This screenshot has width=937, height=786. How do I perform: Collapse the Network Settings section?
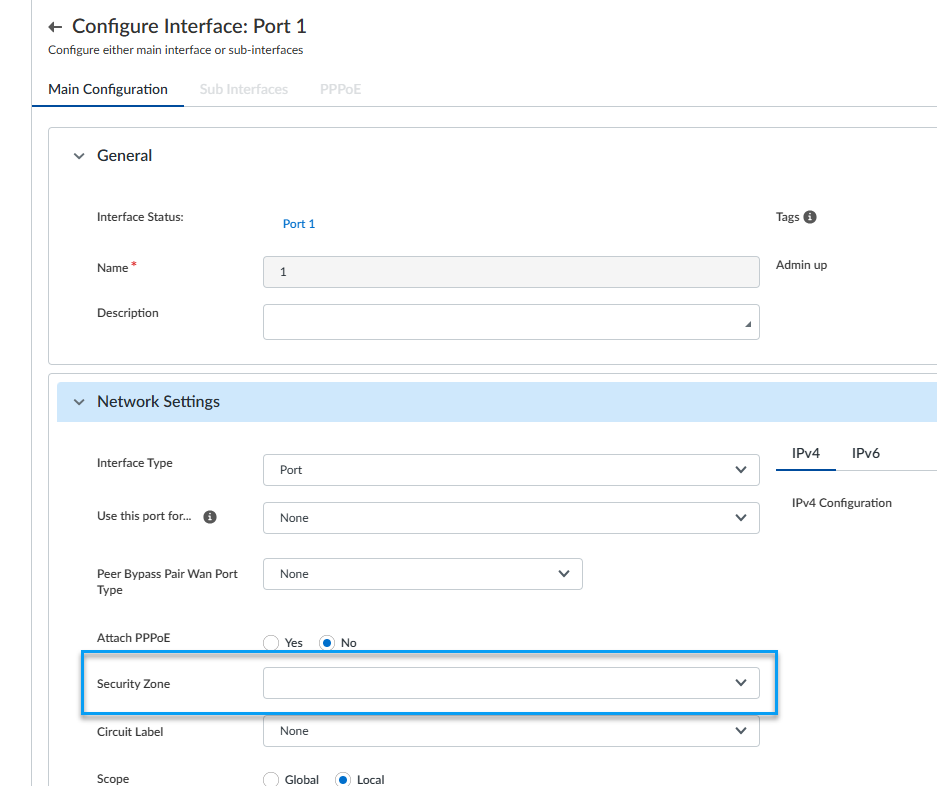79,402
